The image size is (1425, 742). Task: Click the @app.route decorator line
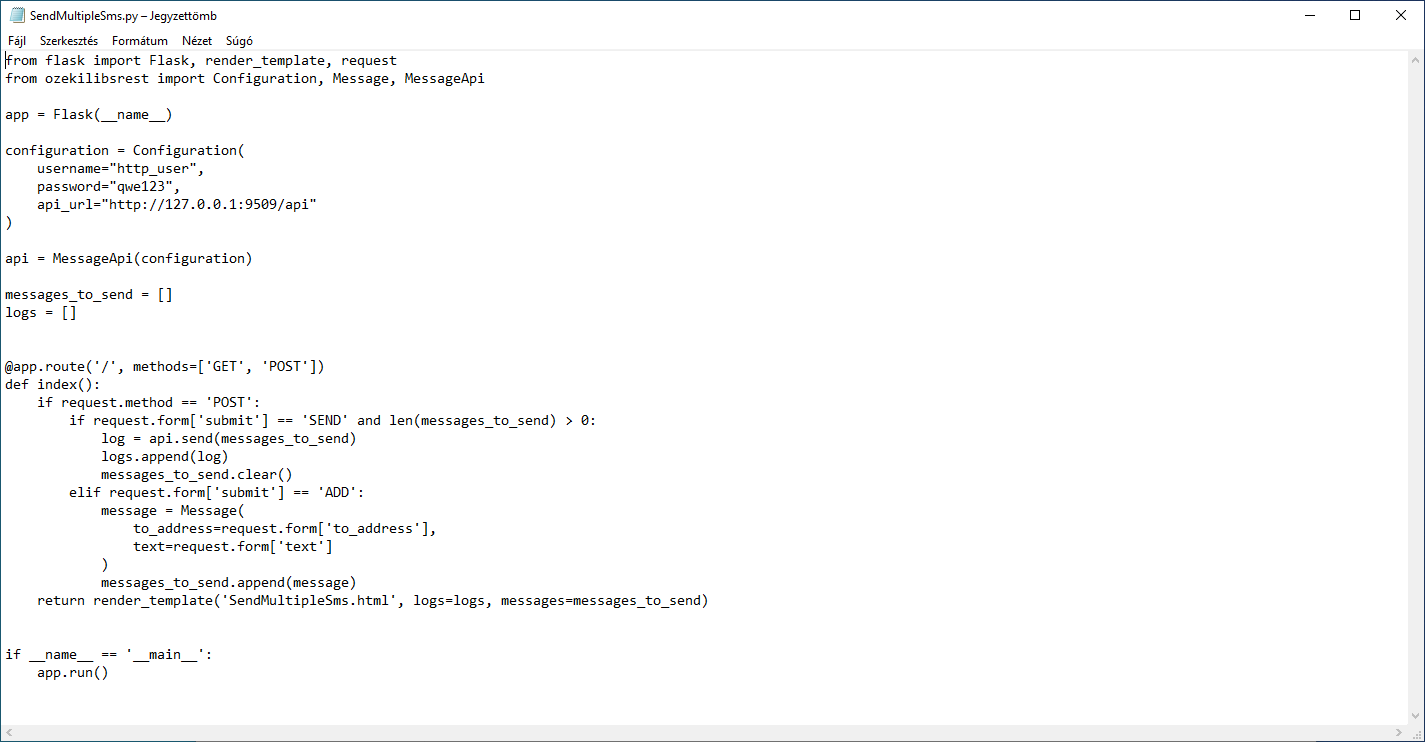[x=165, y=366]
